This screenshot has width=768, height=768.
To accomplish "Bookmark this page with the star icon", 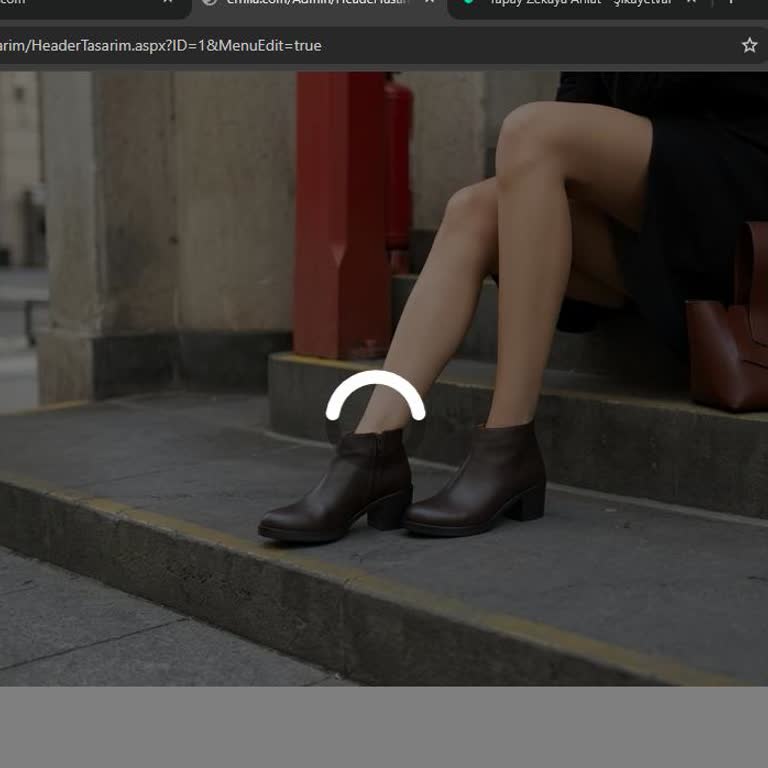I will click(749, 46).
